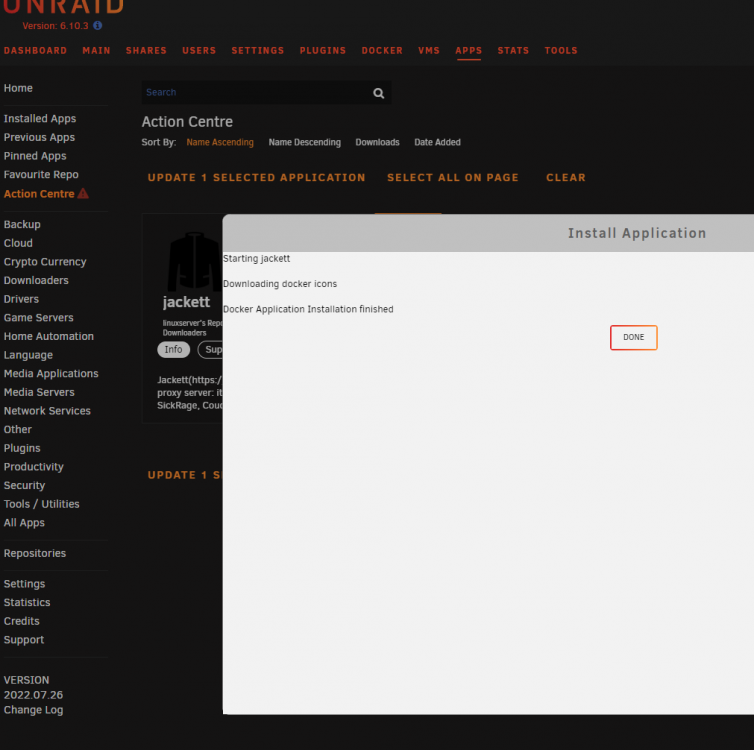
Task: Select the Network Services category
Action: [x=47, y=411]
